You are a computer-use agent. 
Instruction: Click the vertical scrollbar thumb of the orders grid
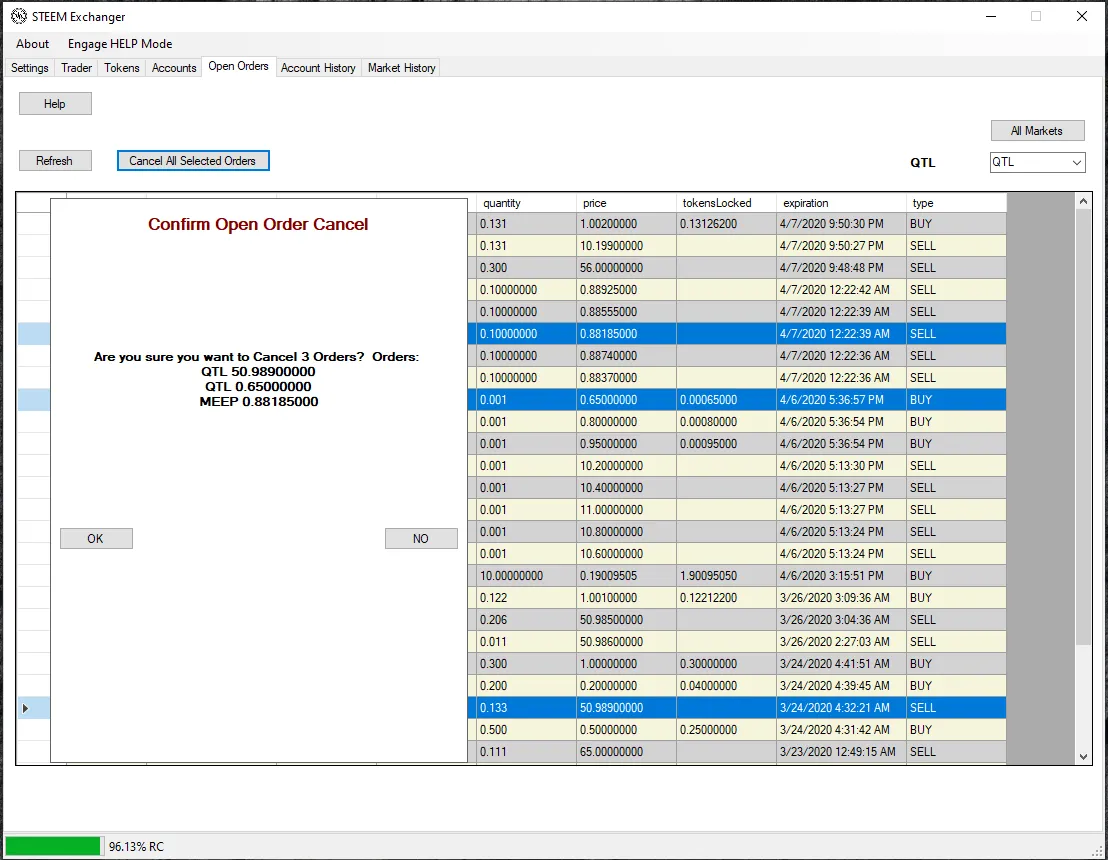(1083, 428)
